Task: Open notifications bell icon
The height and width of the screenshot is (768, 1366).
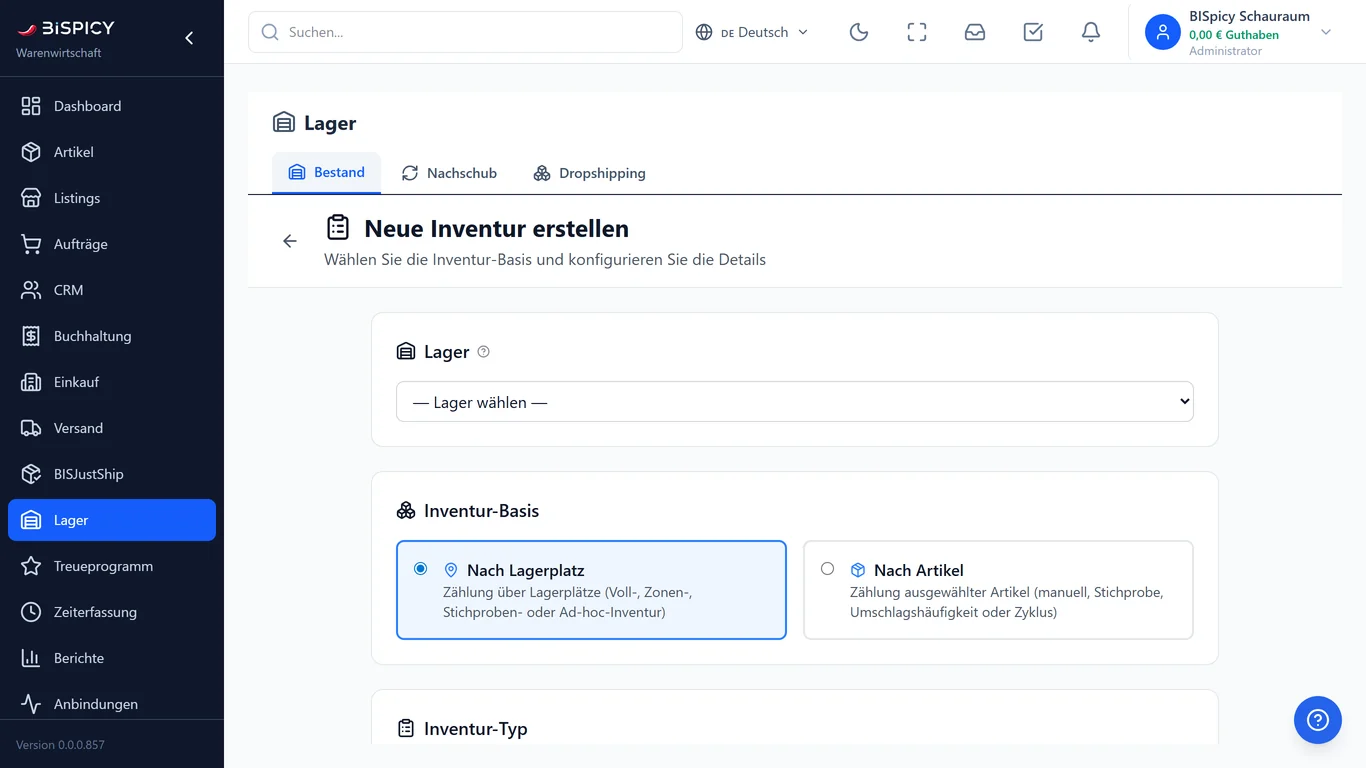Action: tap(1091, 32)
